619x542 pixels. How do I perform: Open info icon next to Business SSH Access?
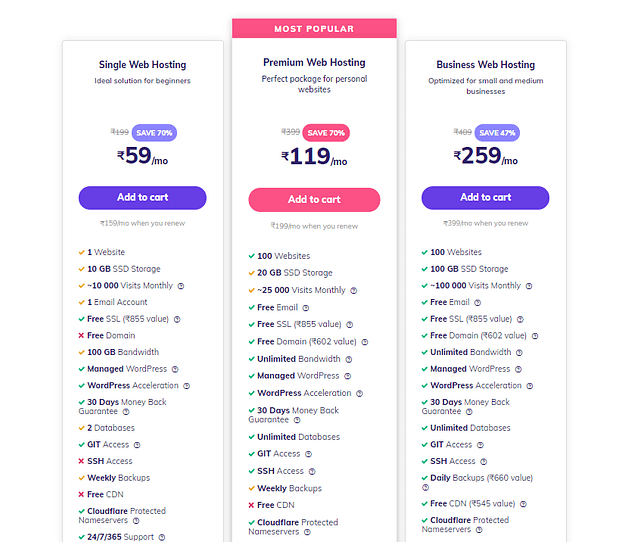click(484, 461)
